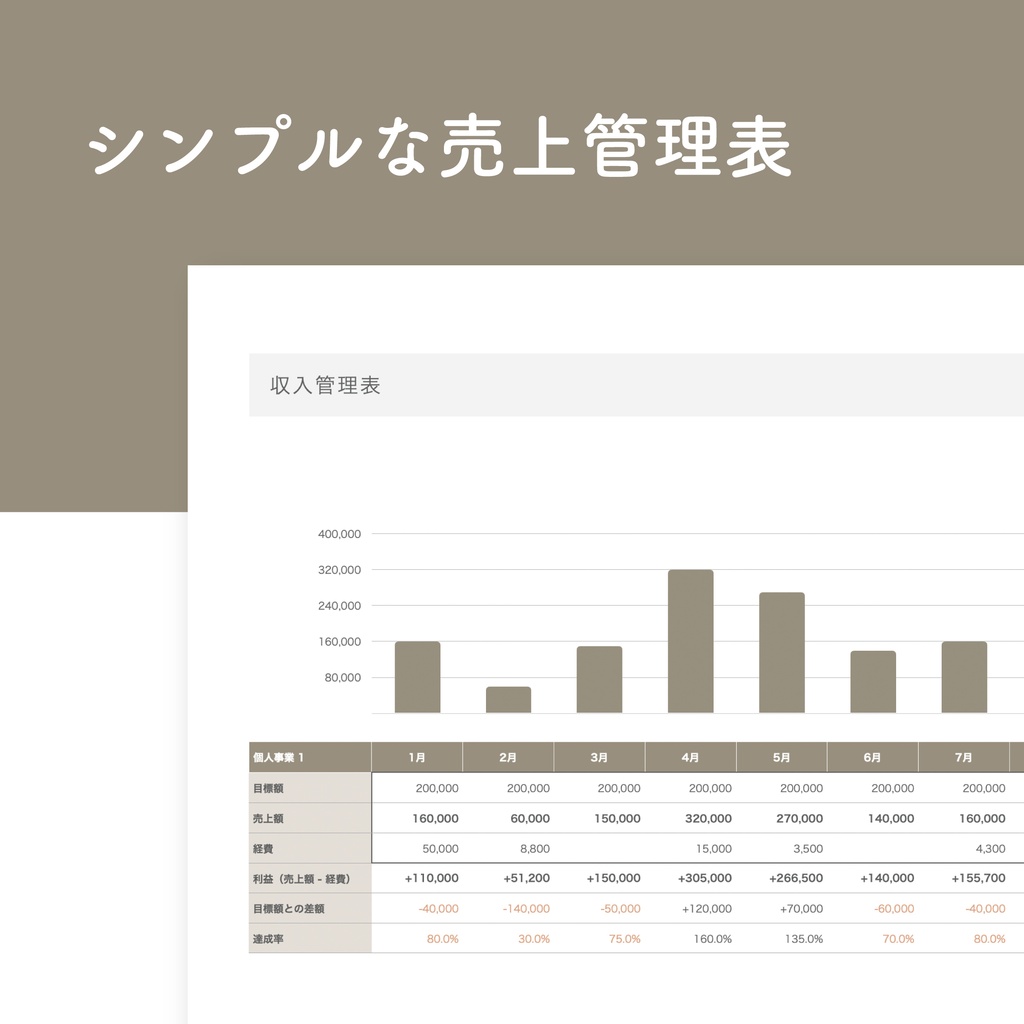Screen dimensions: 1024x1024
Task: Click the 目標額 row label
Action: pos(310,788)
